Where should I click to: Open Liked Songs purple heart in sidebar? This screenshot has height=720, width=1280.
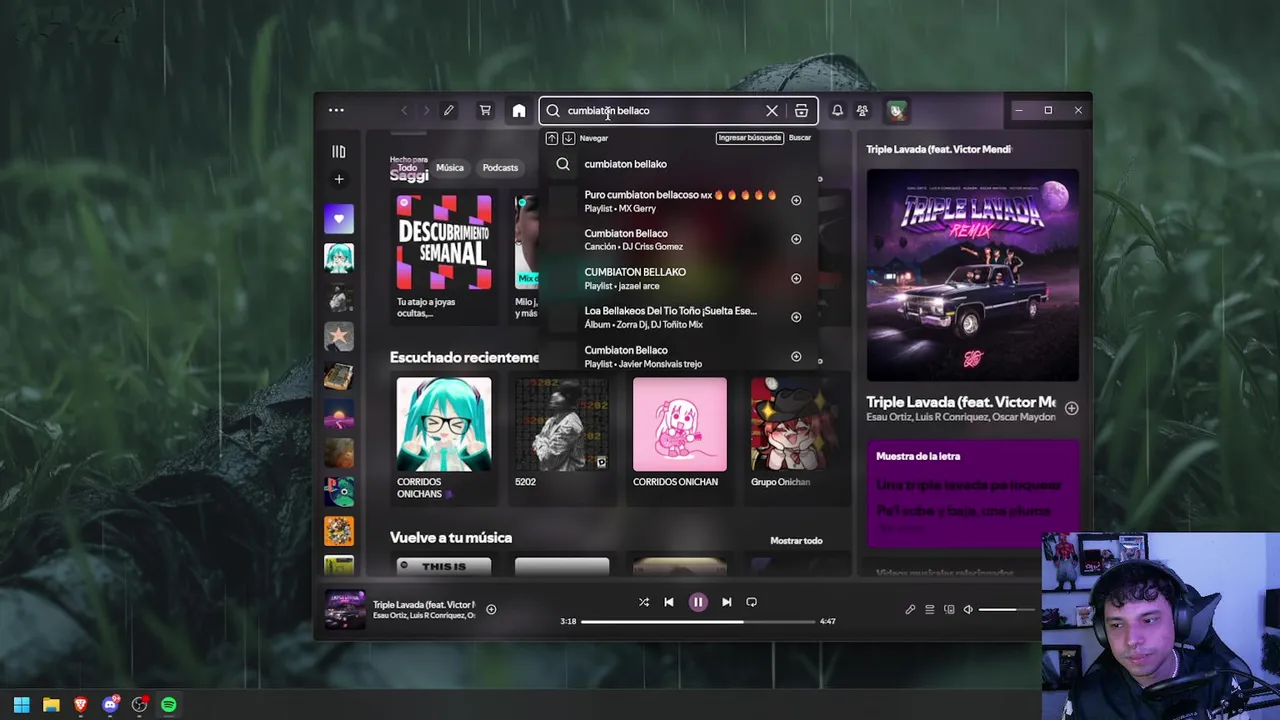[x=339, y=219]
